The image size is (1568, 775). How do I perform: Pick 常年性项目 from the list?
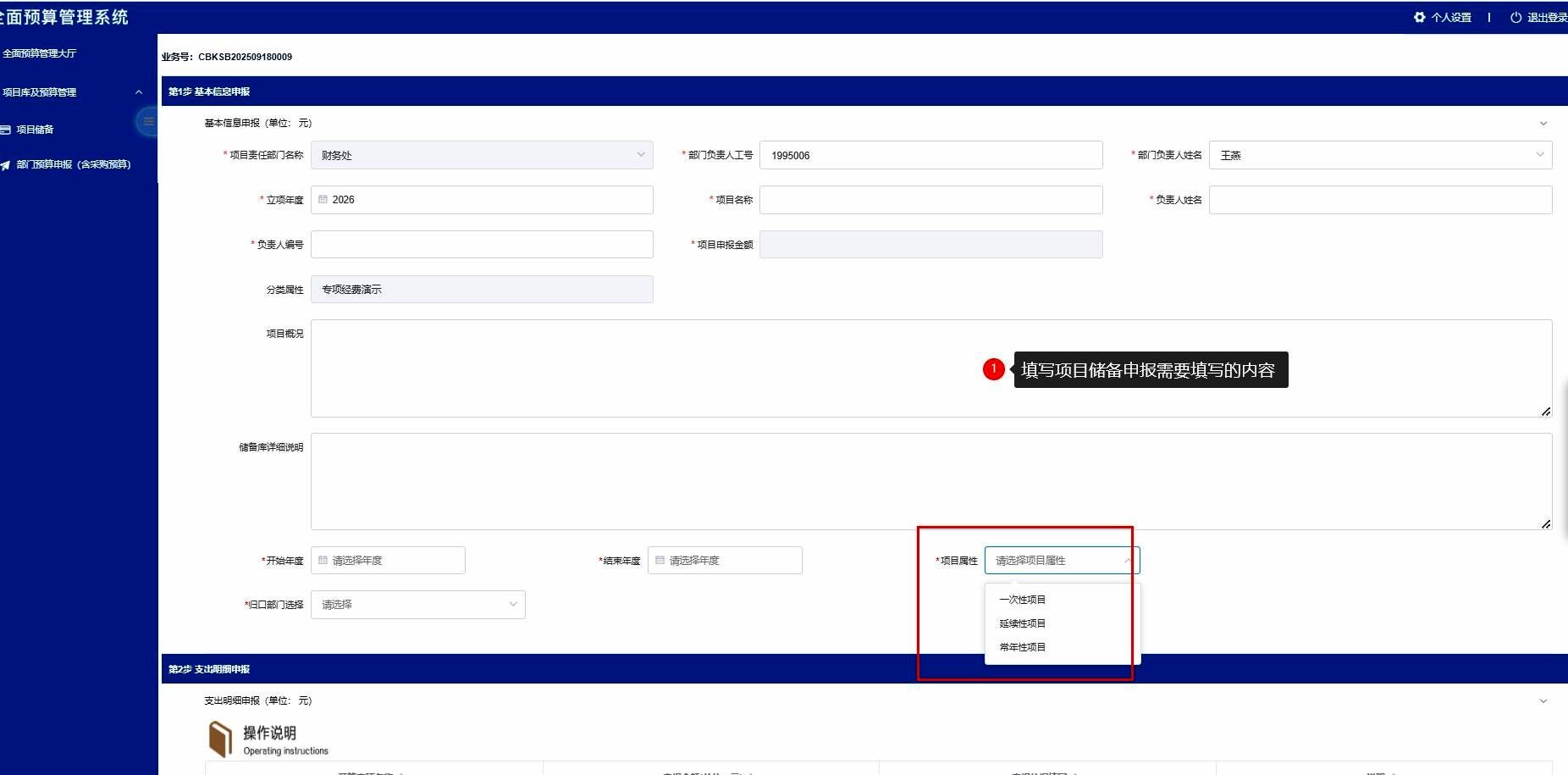click(x=1022, y=647)
